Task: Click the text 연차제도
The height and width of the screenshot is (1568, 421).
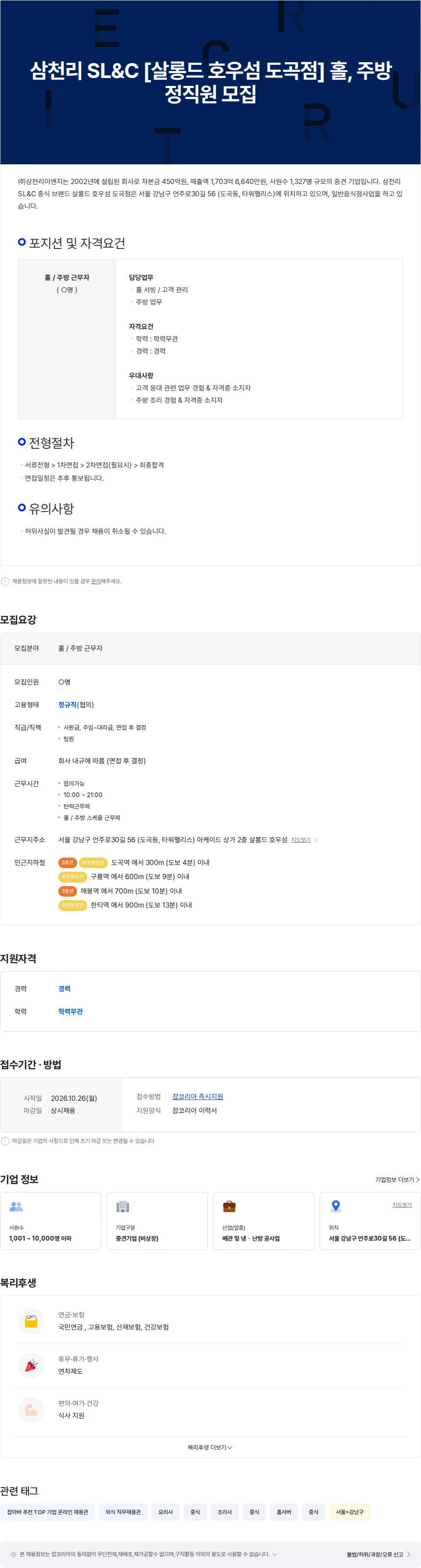Action: (x=71, y=1371)
